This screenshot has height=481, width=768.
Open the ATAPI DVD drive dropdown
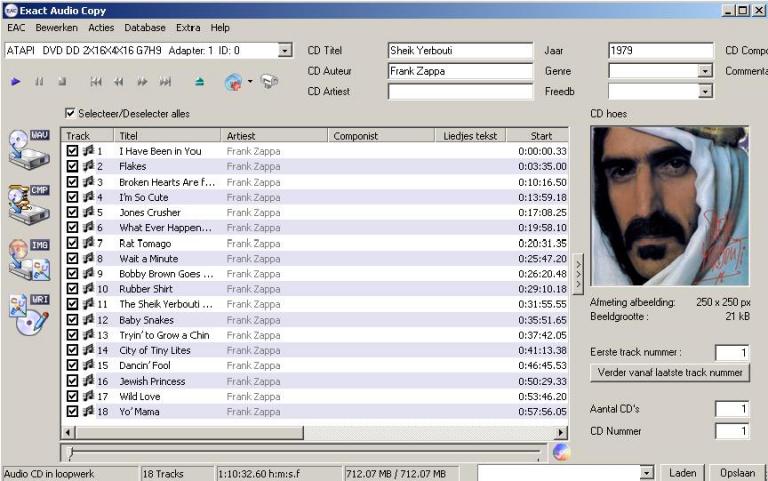pos(285,50)
